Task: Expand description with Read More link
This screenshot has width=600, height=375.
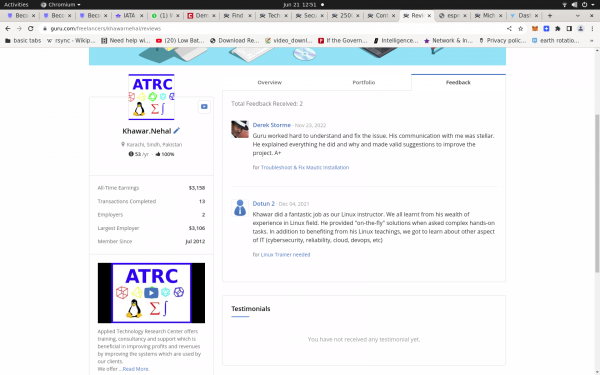Action: tap(134, 369)
